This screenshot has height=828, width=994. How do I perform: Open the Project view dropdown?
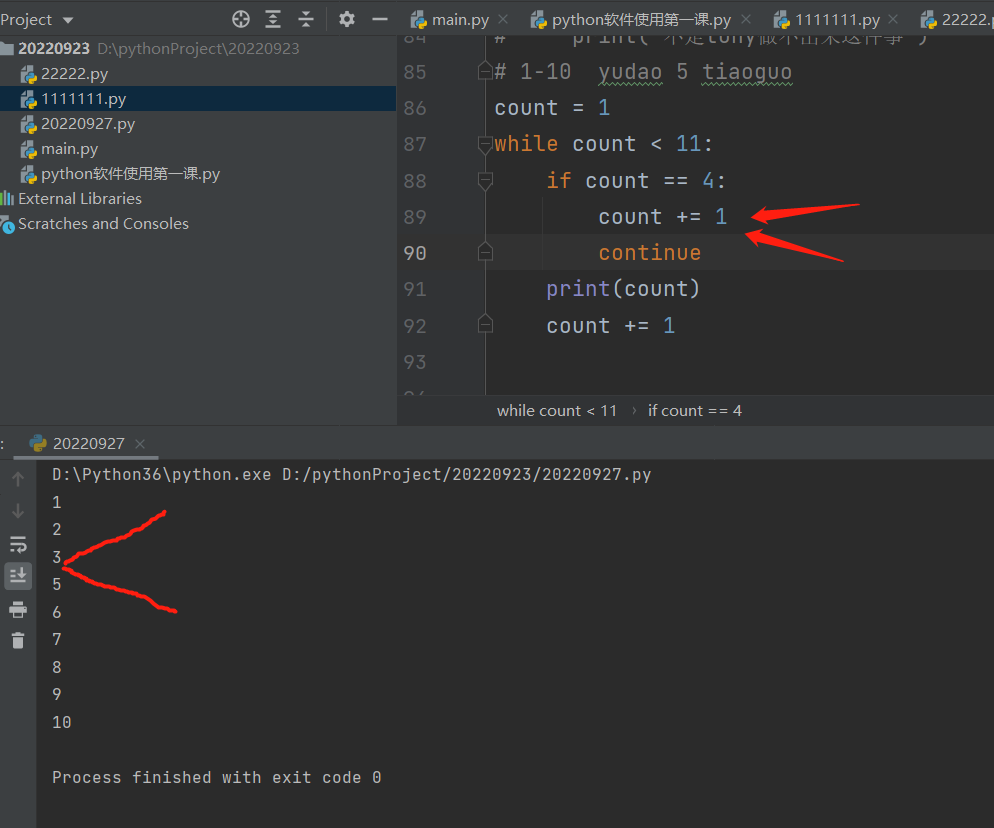pos(37,20)
